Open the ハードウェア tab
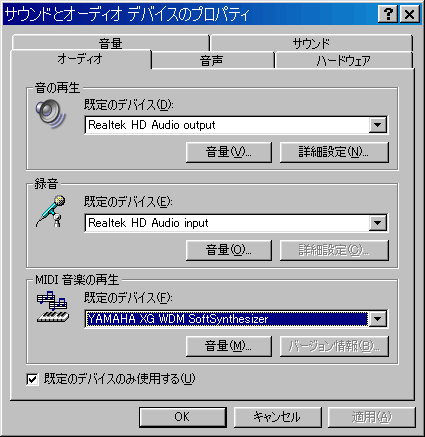The height and width of the screenshot is (437, 425). 344,61
